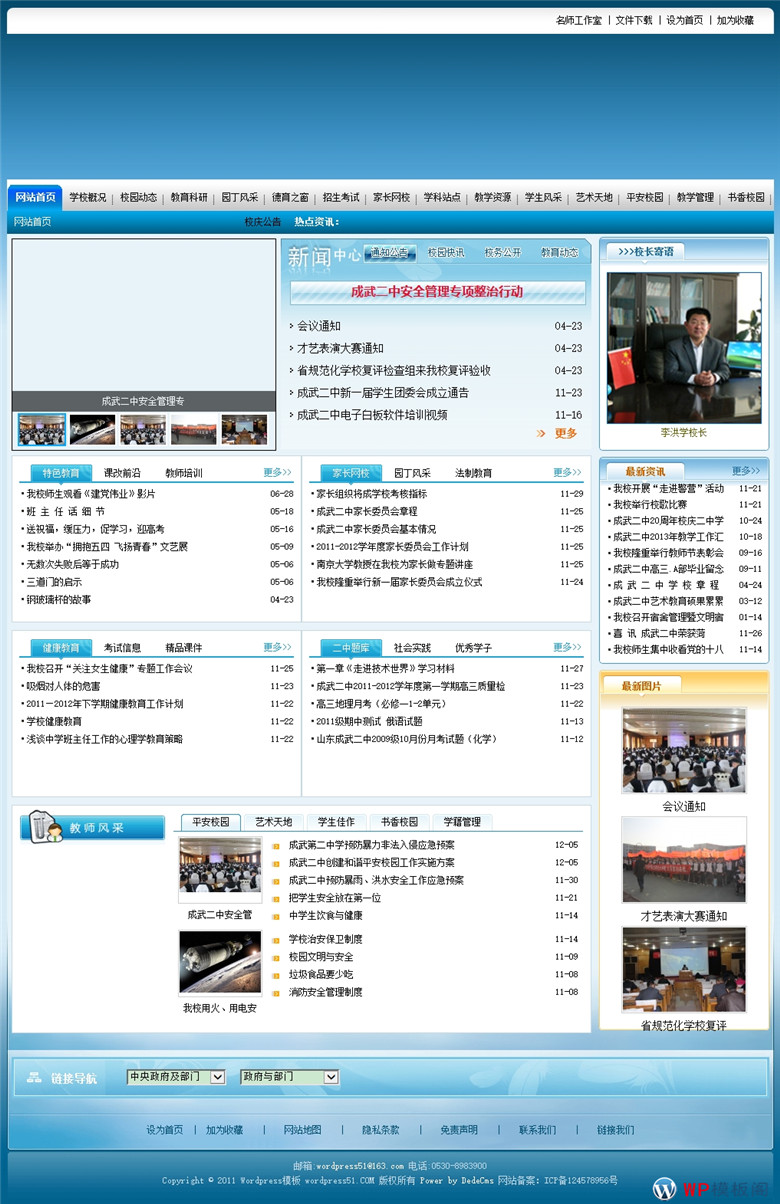Click 加入收藏 in the top bar
The width and height of the screenshot is (780, 1204).
(x=735, y=20)
